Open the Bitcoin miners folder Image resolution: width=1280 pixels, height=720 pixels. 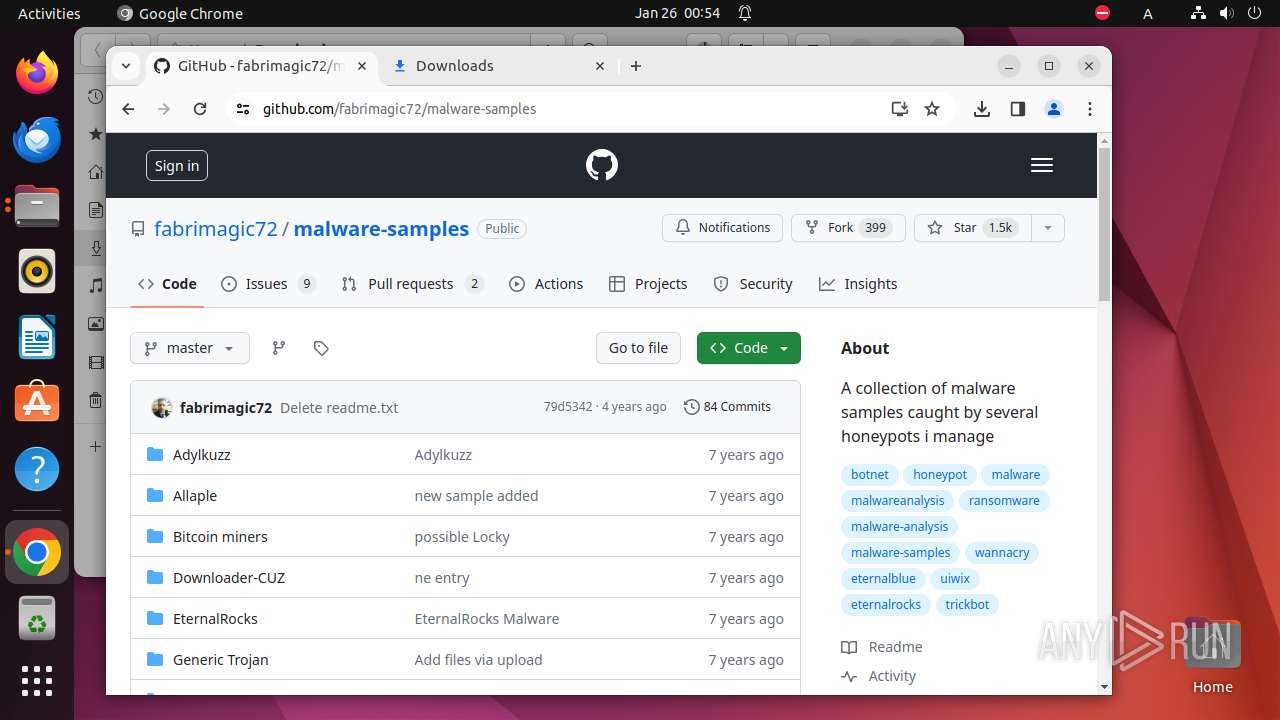220,537
